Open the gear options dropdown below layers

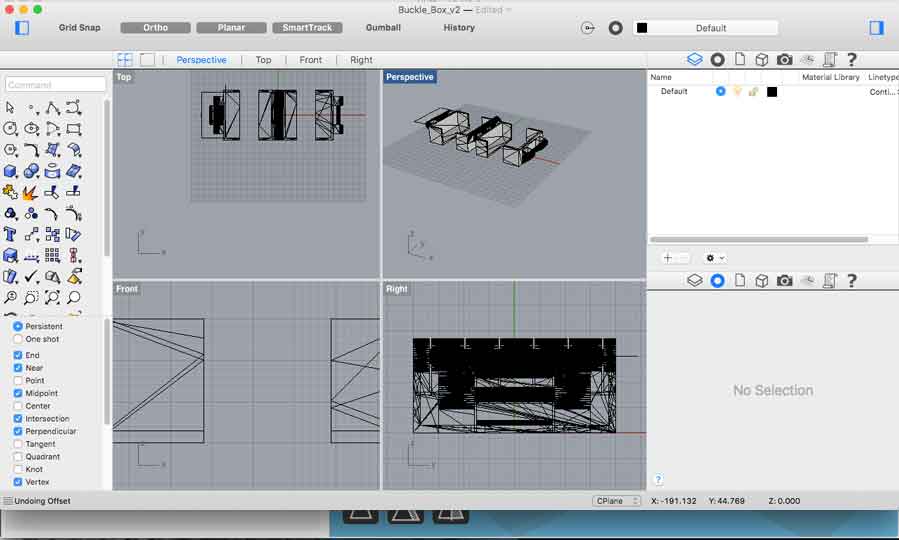[714, 258]
